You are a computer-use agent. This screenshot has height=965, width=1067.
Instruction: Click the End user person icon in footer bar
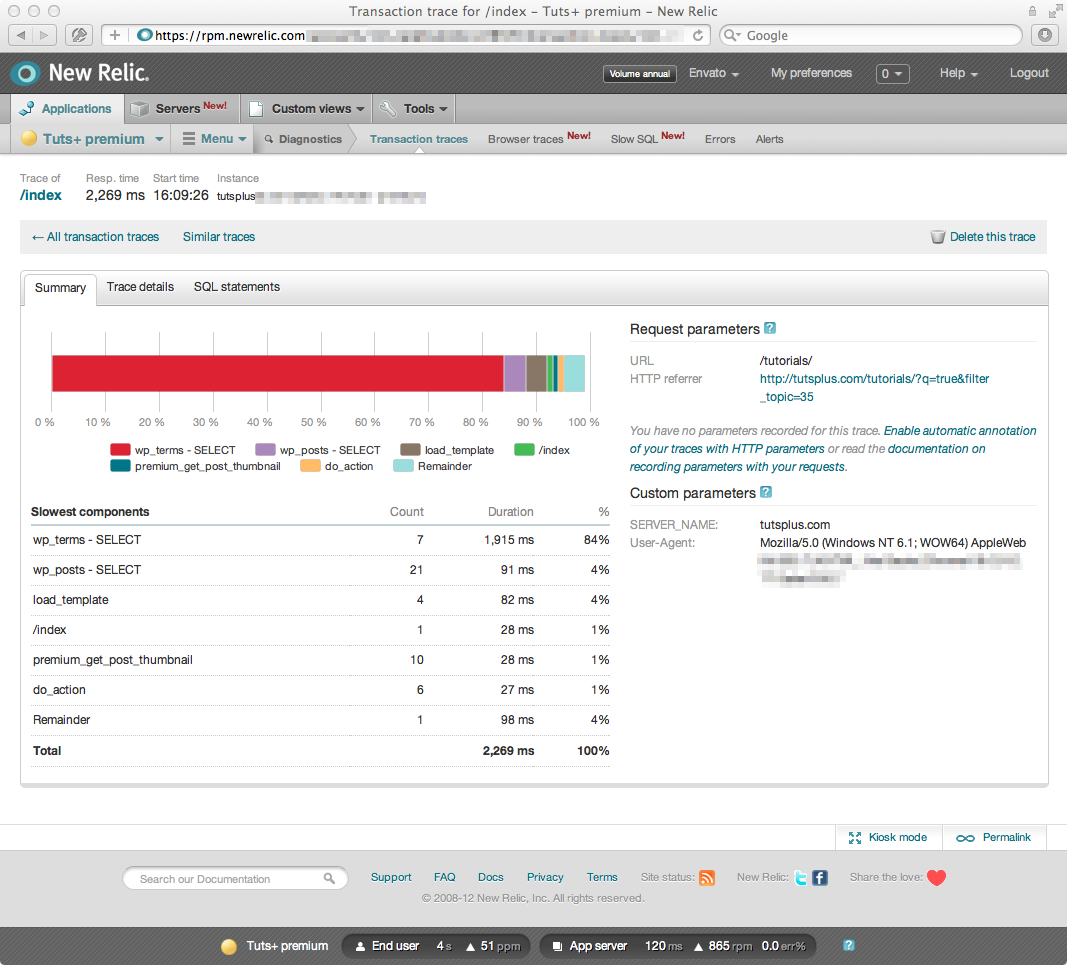click(x=361, y=946)
